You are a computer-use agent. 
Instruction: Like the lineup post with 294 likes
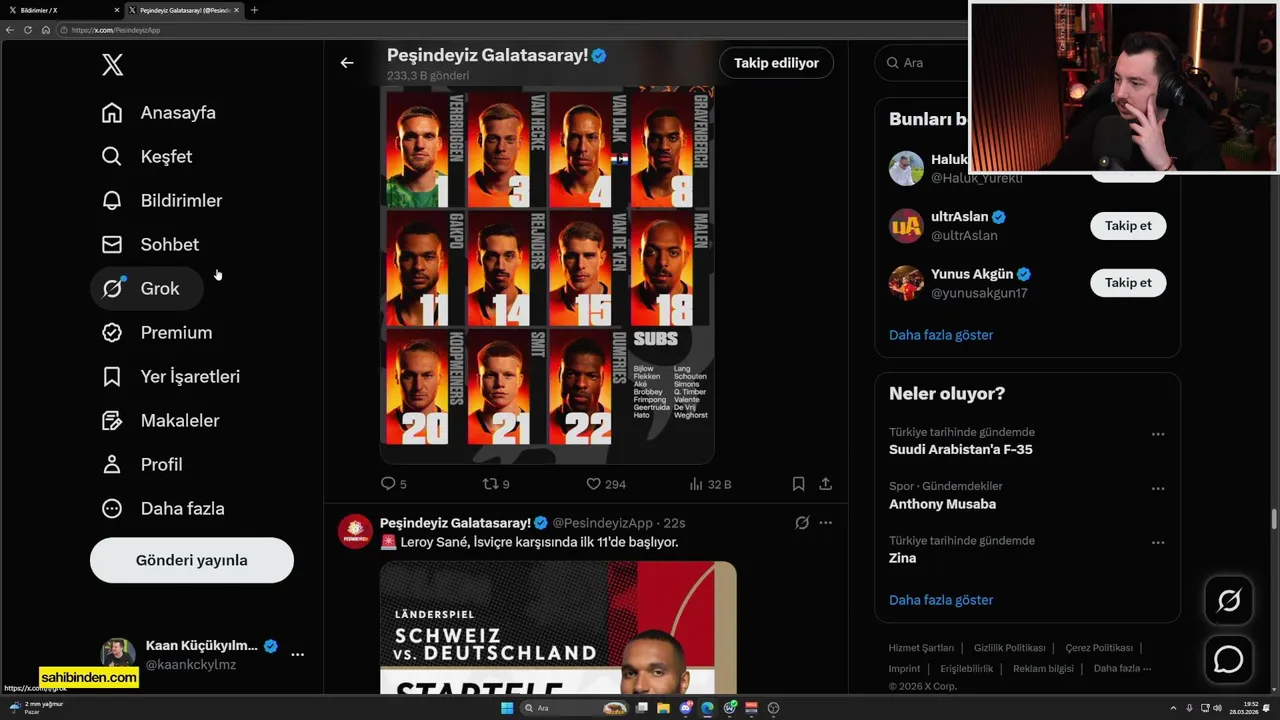click(606, 484)
